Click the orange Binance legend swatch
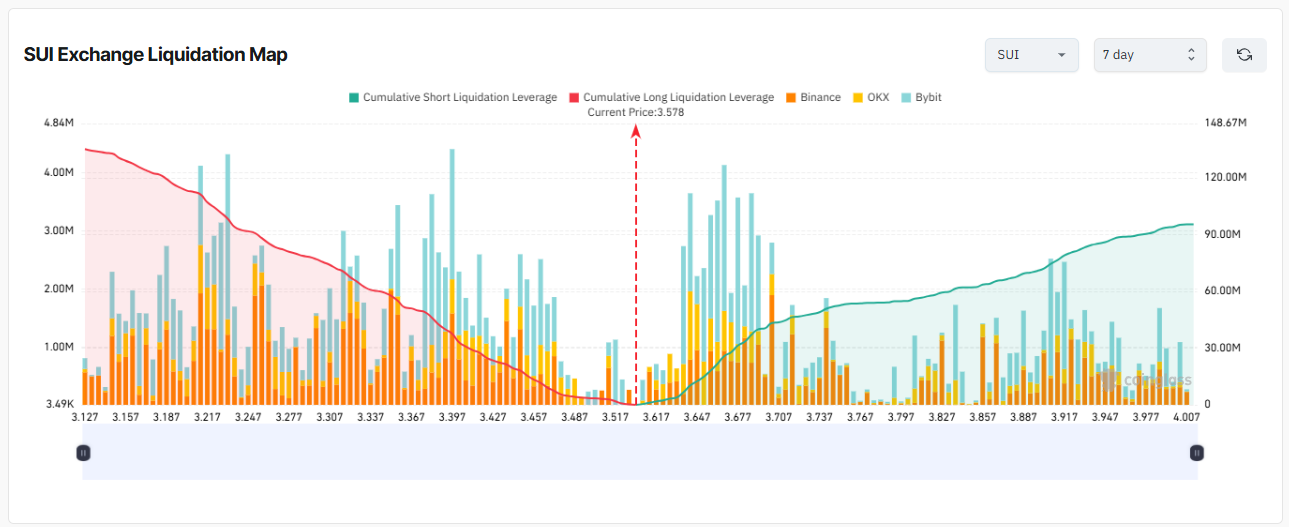 click(790, 97)
